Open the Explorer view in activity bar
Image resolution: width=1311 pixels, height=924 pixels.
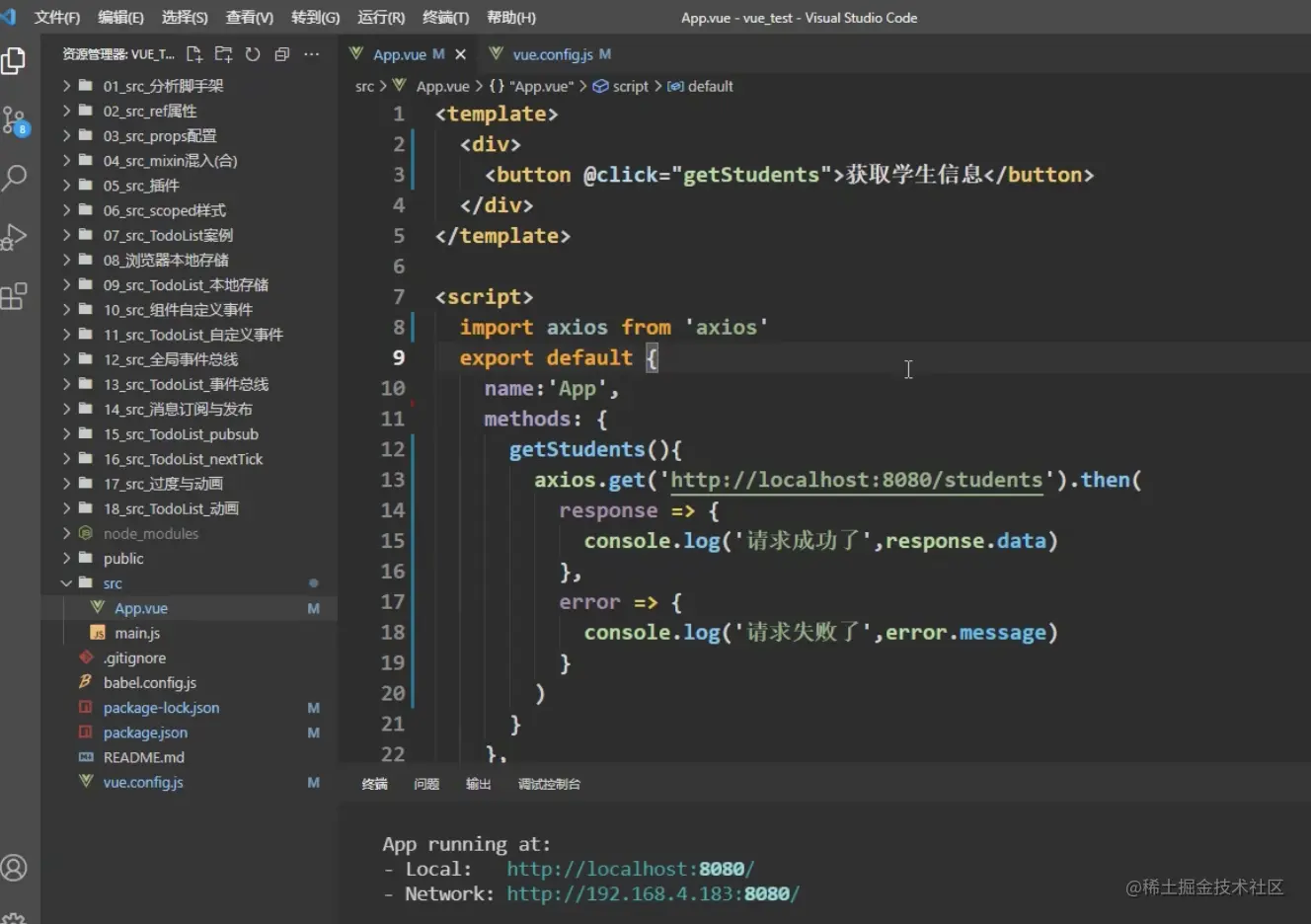tap(14, 61)
